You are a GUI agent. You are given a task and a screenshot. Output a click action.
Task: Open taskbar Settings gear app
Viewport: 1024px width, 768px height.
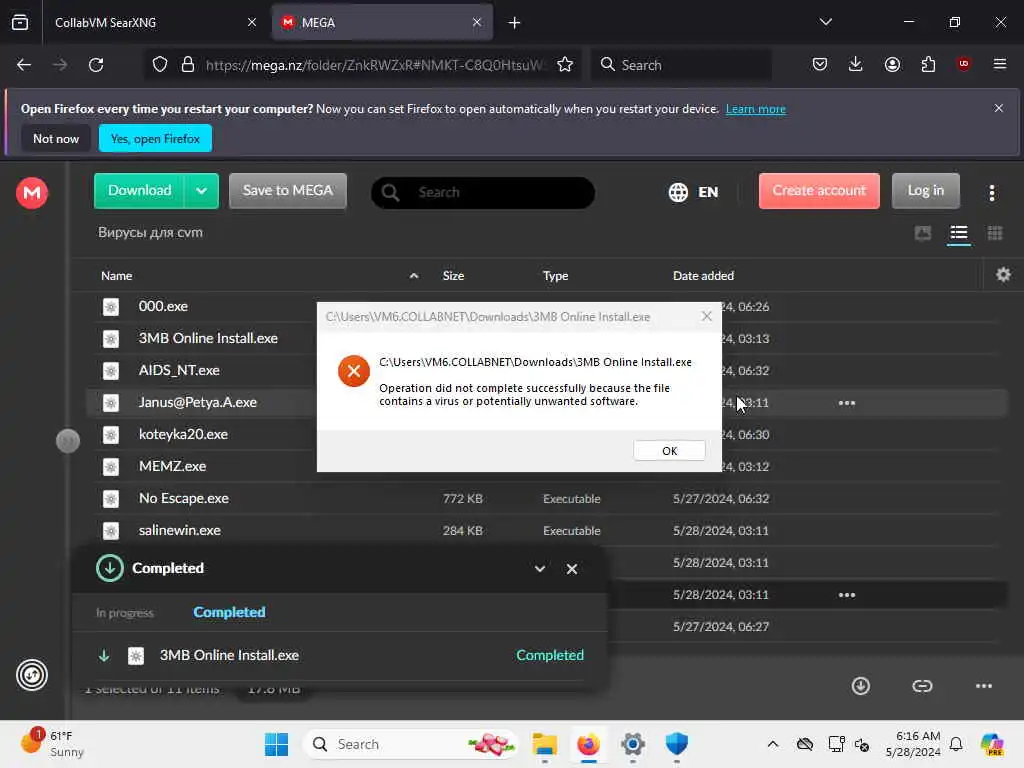[x=632, y=744]
